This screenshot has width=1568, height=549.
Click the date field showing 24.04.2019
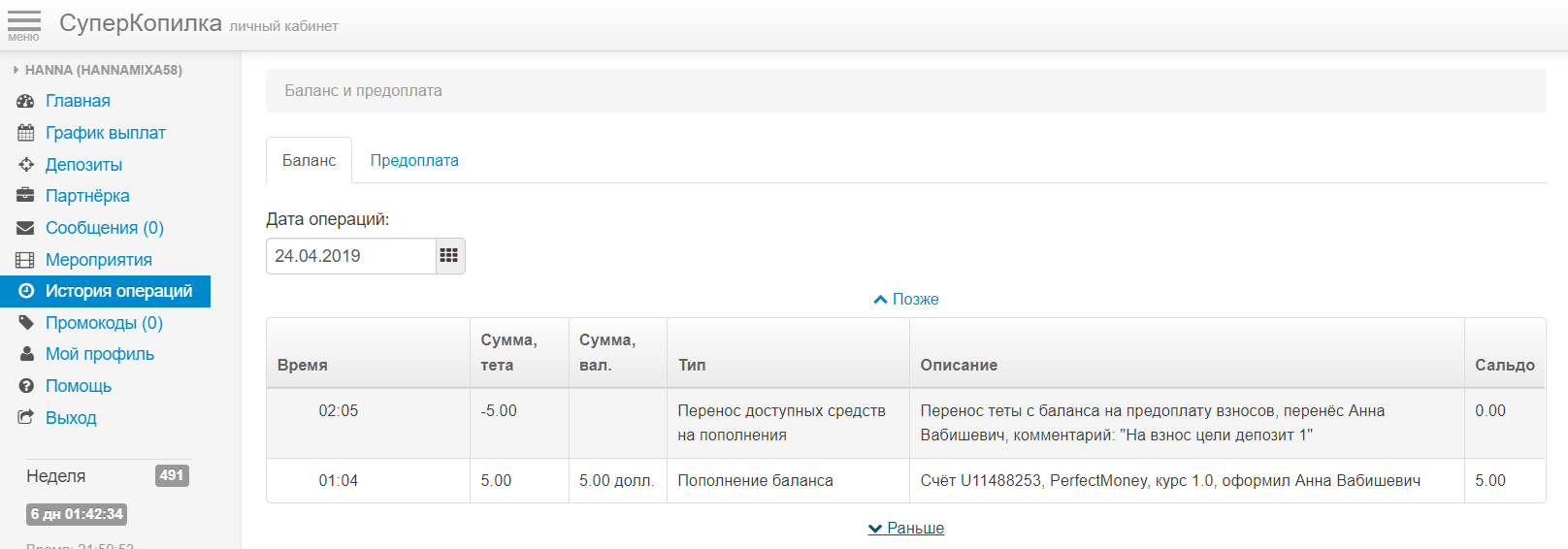[x=351, y=256]
